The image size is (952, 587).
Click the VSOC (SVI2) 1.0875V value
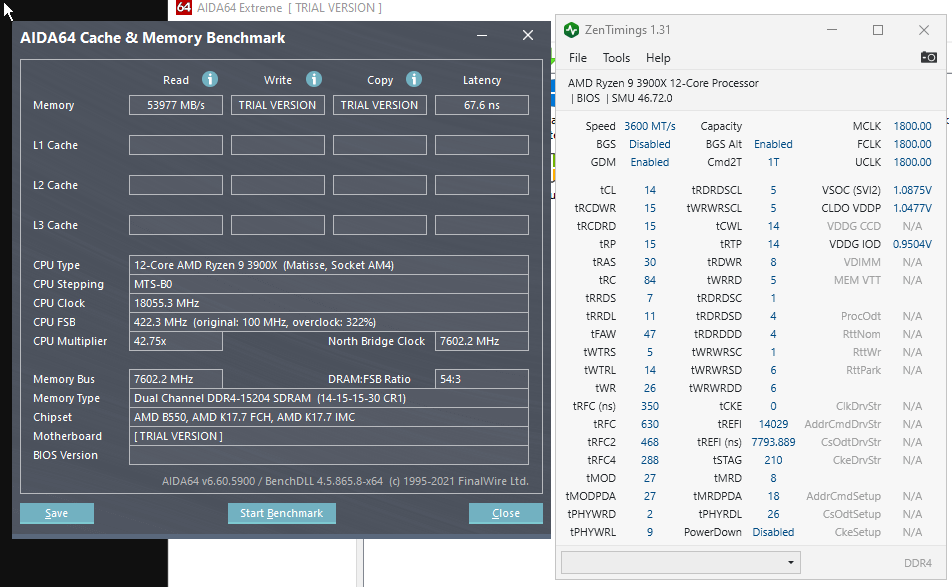[x=912, y=190]
